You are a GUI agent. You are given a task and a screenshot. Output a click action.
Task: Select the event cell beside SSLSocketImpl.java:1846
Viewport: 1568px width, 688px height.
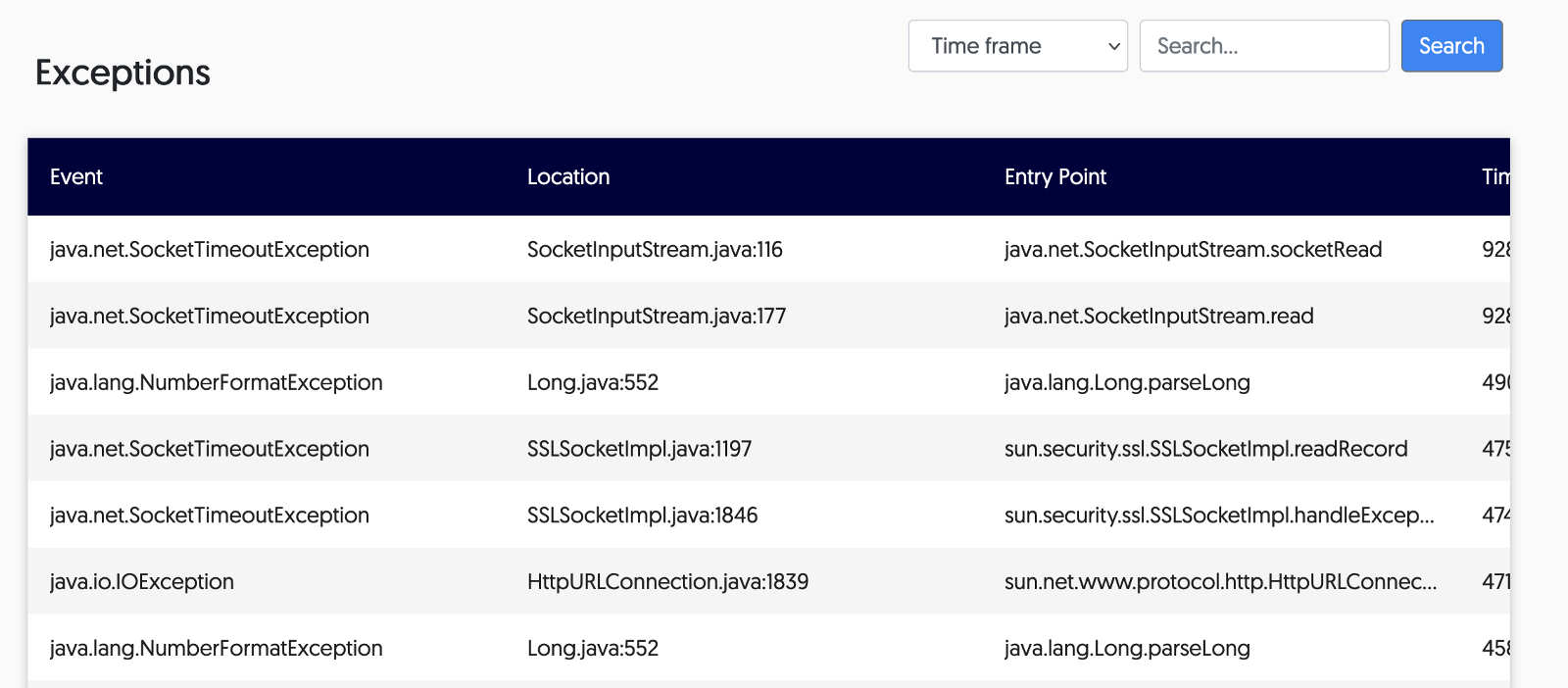click(x=210, y=516)
